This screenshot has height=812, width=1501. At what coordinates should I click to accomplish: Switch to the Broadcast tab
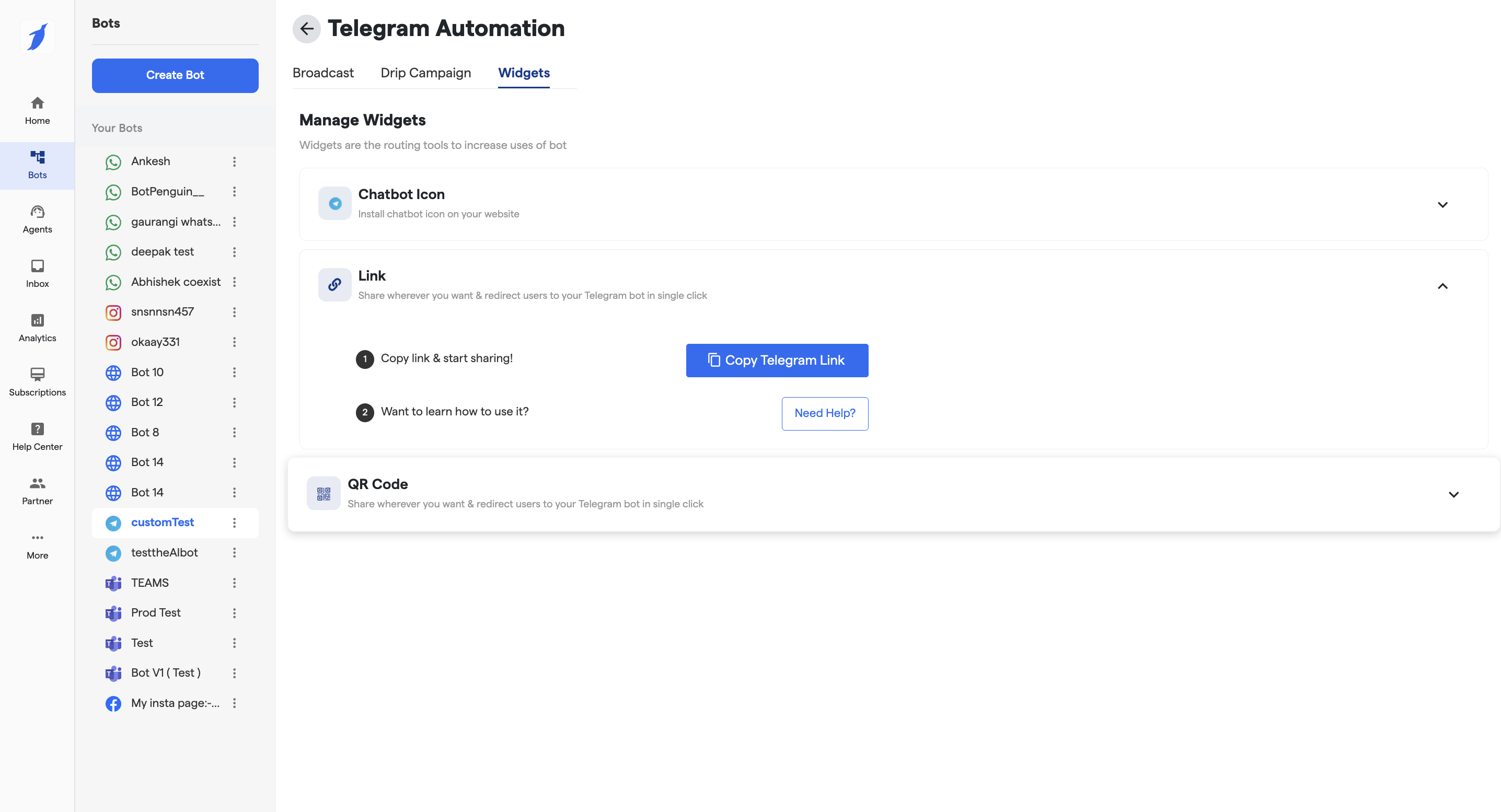click(323, 73)
